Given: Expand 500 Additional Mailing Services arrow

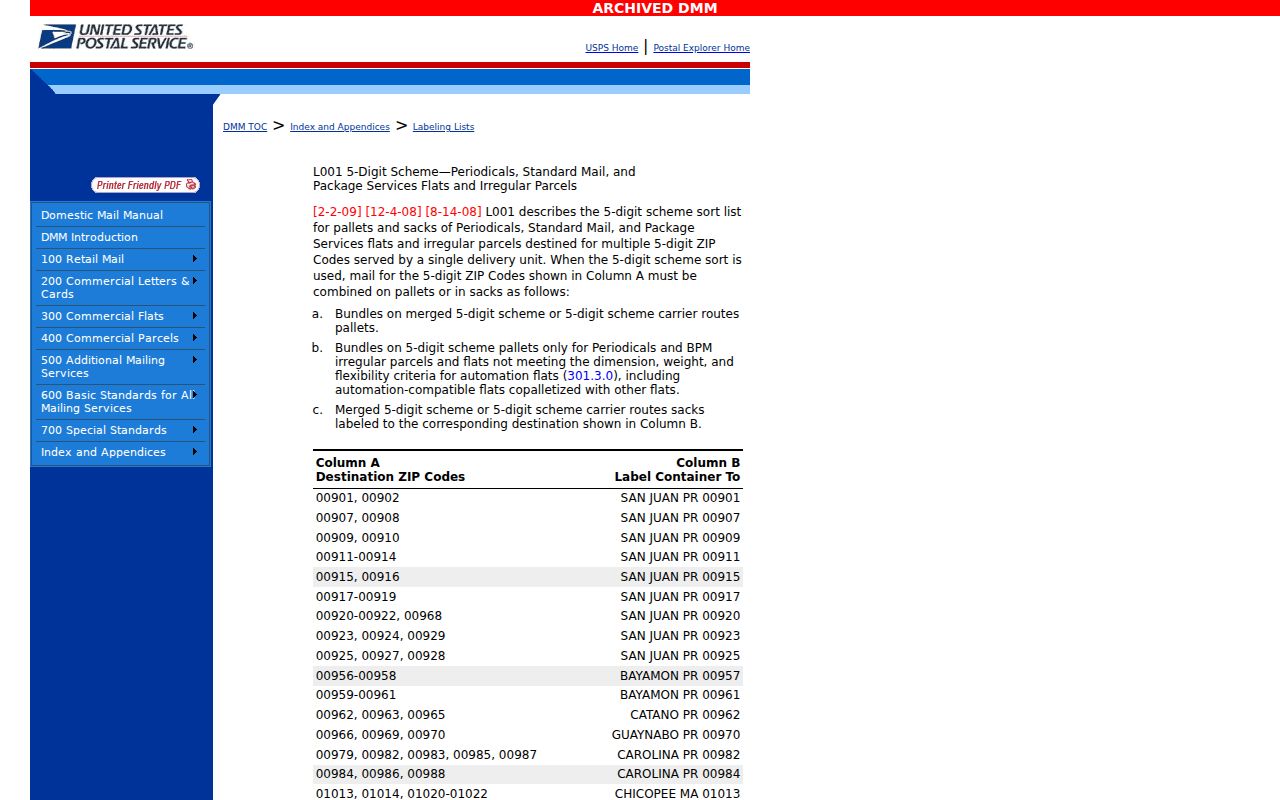Looking at the screenshot, I should tap(195, 360).
